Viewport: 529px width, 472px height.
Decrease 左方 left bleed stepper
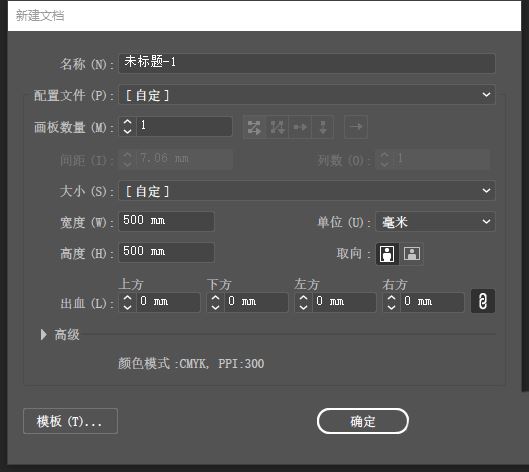[x=303, y=307]
